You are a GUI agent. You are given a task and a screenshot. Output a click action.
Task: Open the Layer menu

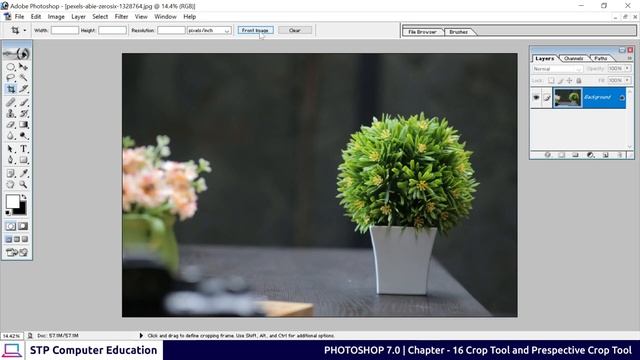78,17
